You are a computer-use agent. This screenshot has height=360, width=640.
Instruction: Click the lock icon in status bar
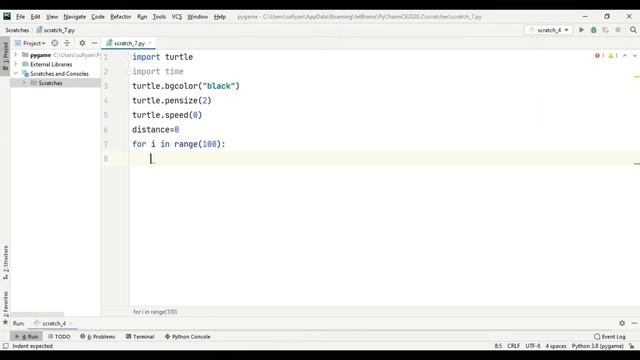click(631, 346)
